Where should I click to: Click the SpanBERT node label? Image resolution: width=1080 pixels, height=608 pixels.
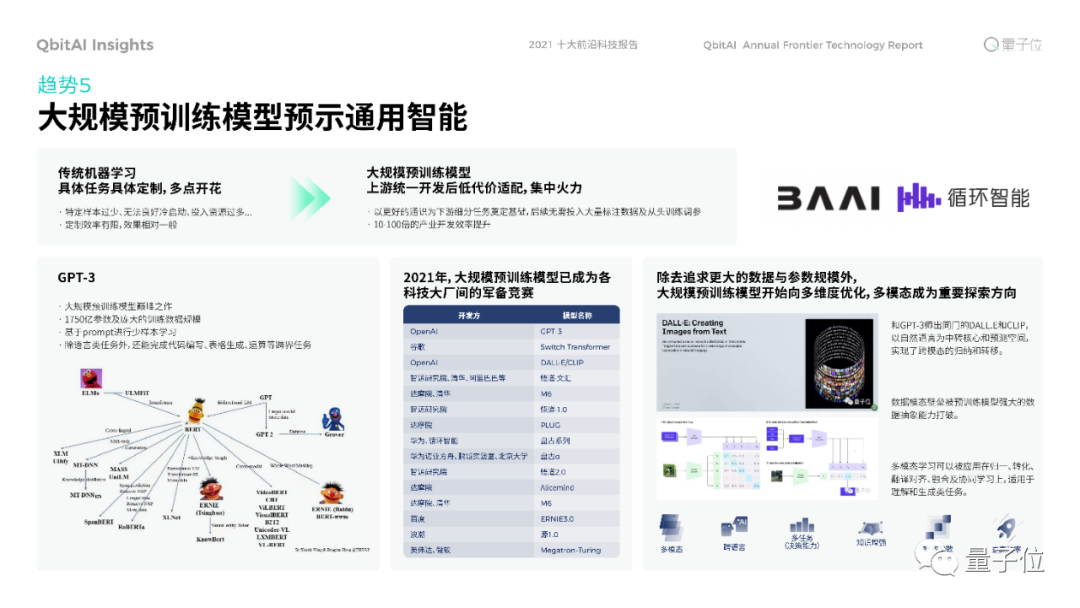pyautogui.click(x=98, y=522)
